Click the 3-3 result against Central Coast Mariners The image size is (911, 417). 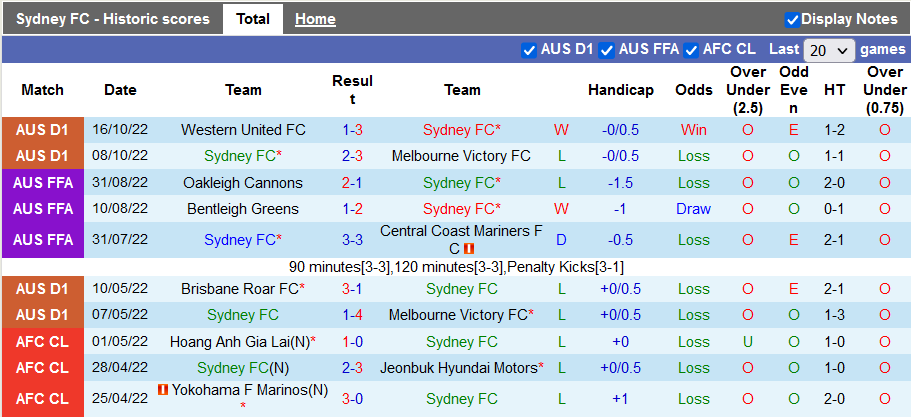pyautogui.click(x=353, y=240)
